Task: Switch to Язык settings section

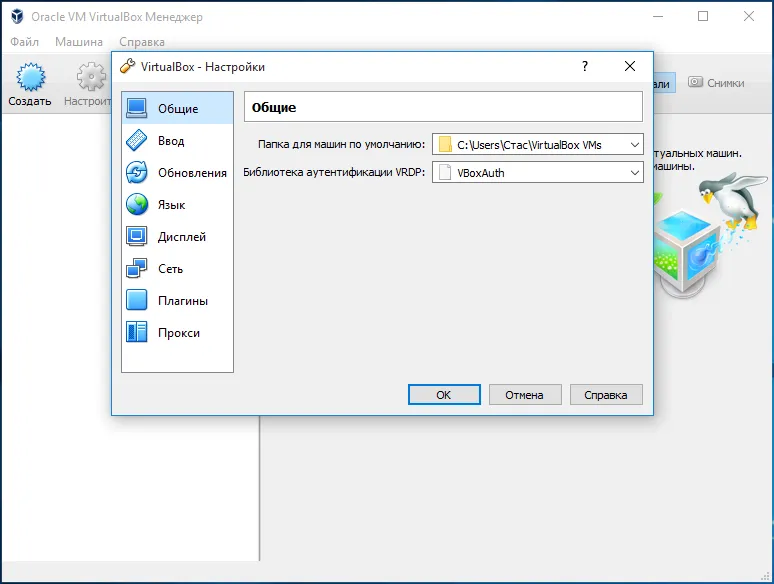Action: [x=177, y=205]
